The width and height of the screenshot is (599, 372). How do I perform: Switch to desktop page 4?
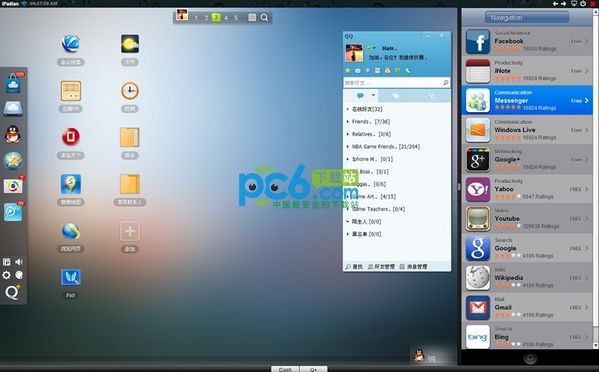226,18
